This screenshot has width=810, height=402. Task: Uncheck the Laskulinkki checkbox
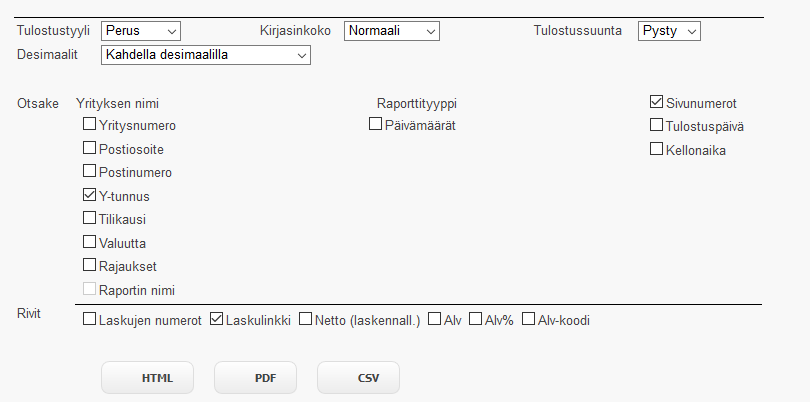pyautogui.click(x=216, y=319)
